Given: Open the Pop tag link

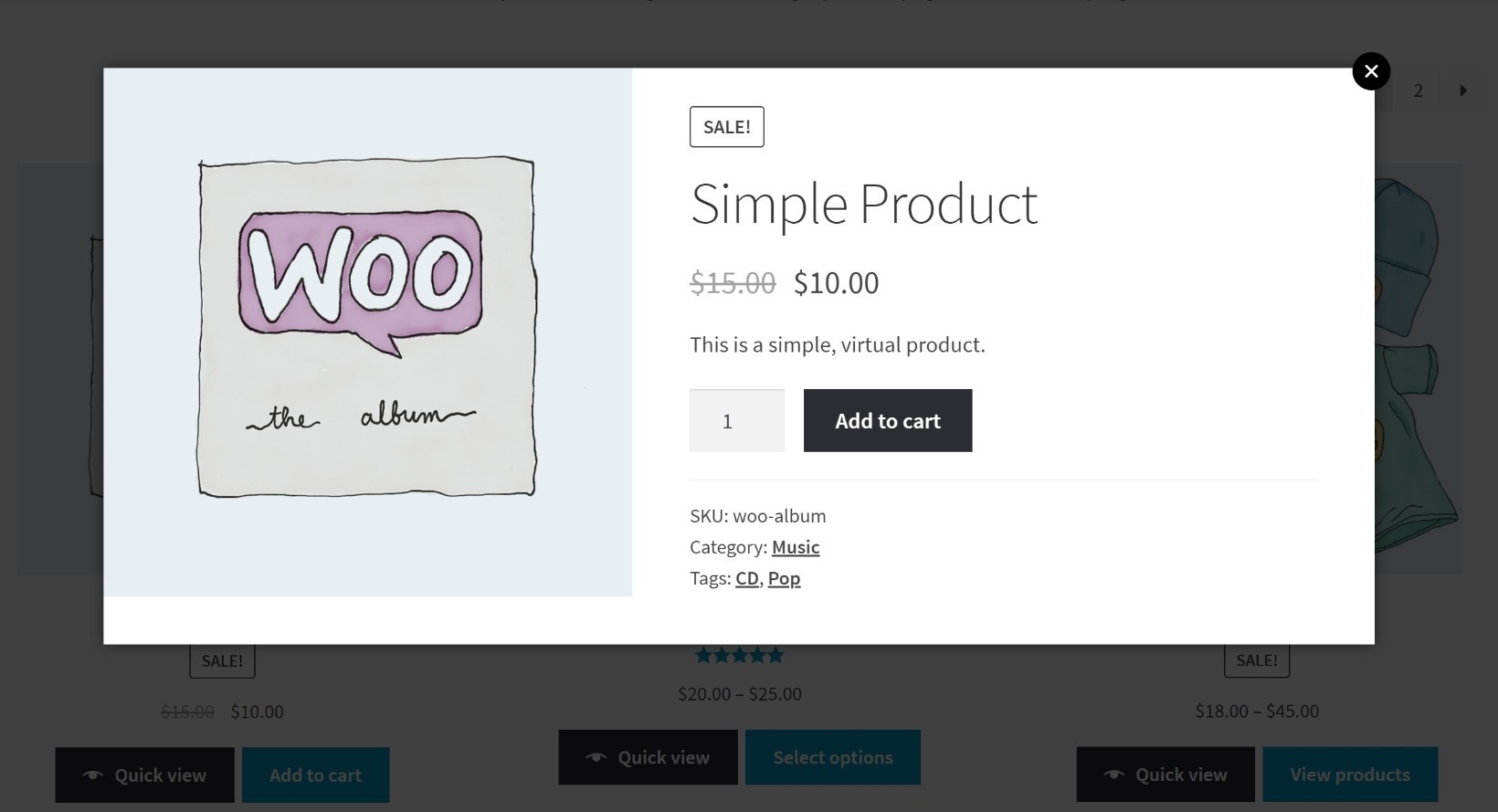Looking at the screenshot, I should tap(784, 577).
